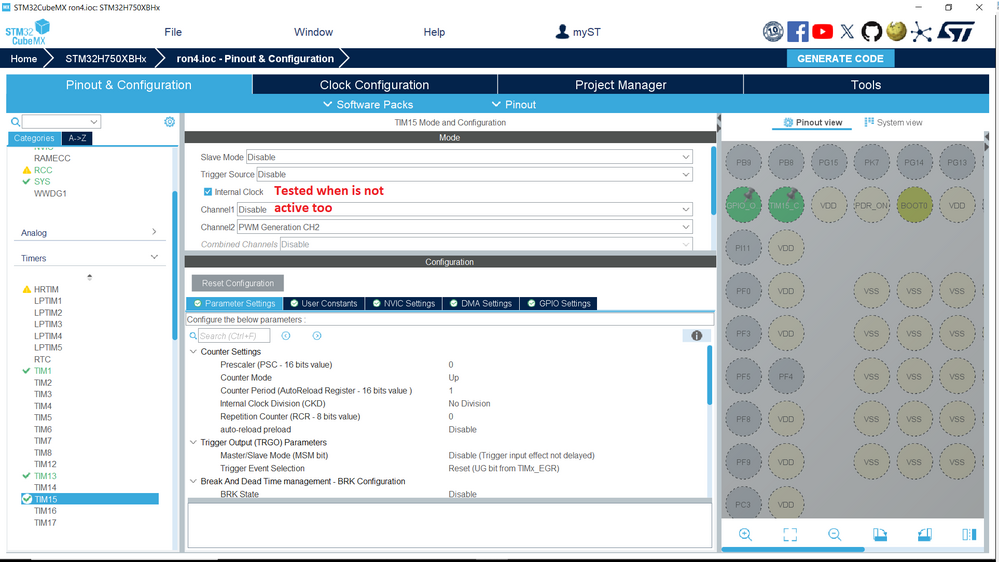Collapse the Counter Settings group
The width and height of the screenshot is (999, 562).
(x=193, y=352)
